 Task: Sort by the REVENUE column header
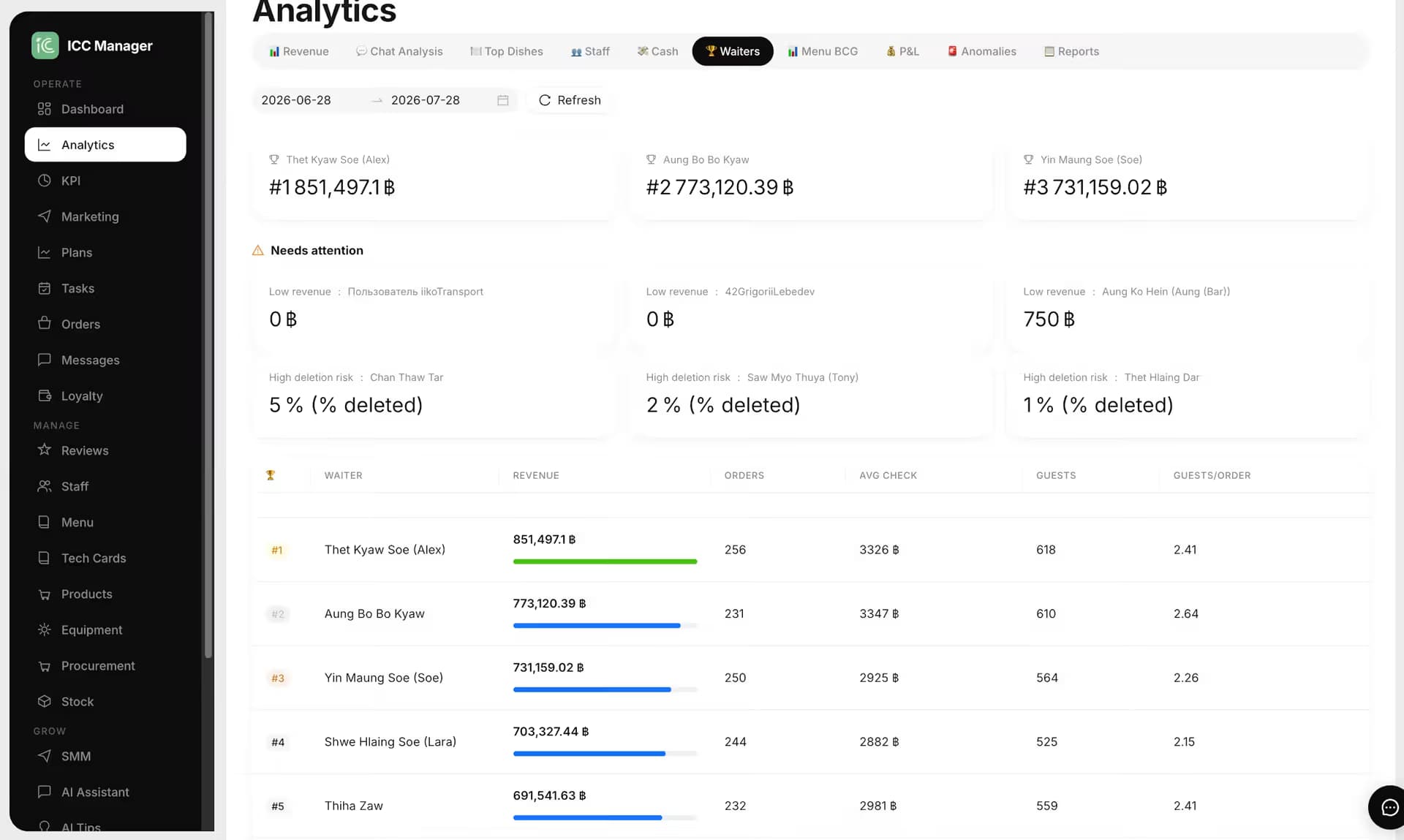point(536,475)
